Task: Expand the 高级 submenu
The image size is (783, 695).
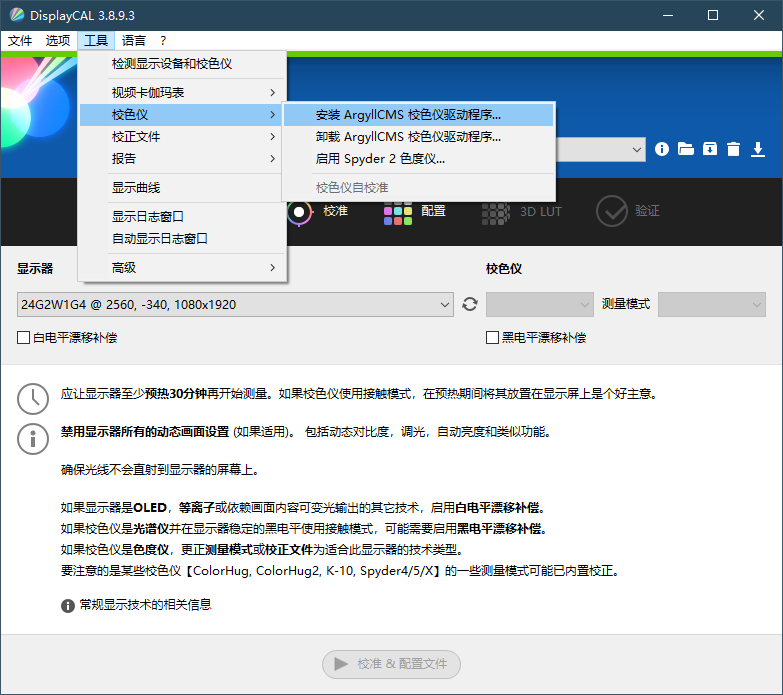Action: click(x=182, y=268)
